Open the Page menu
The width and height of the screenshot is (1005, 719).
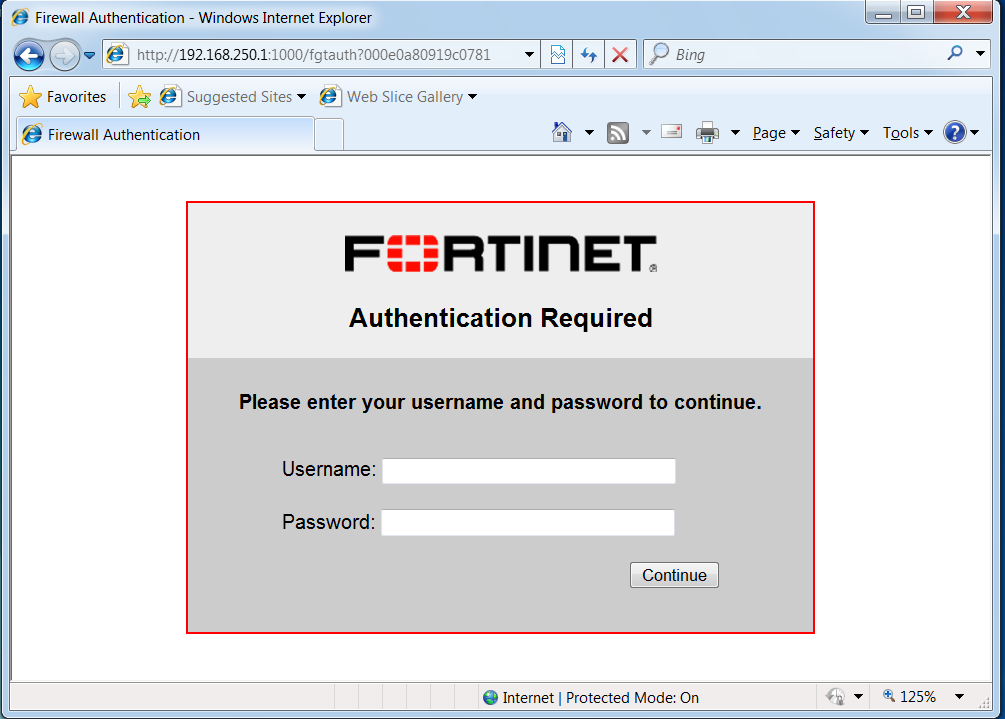[776, 133]
